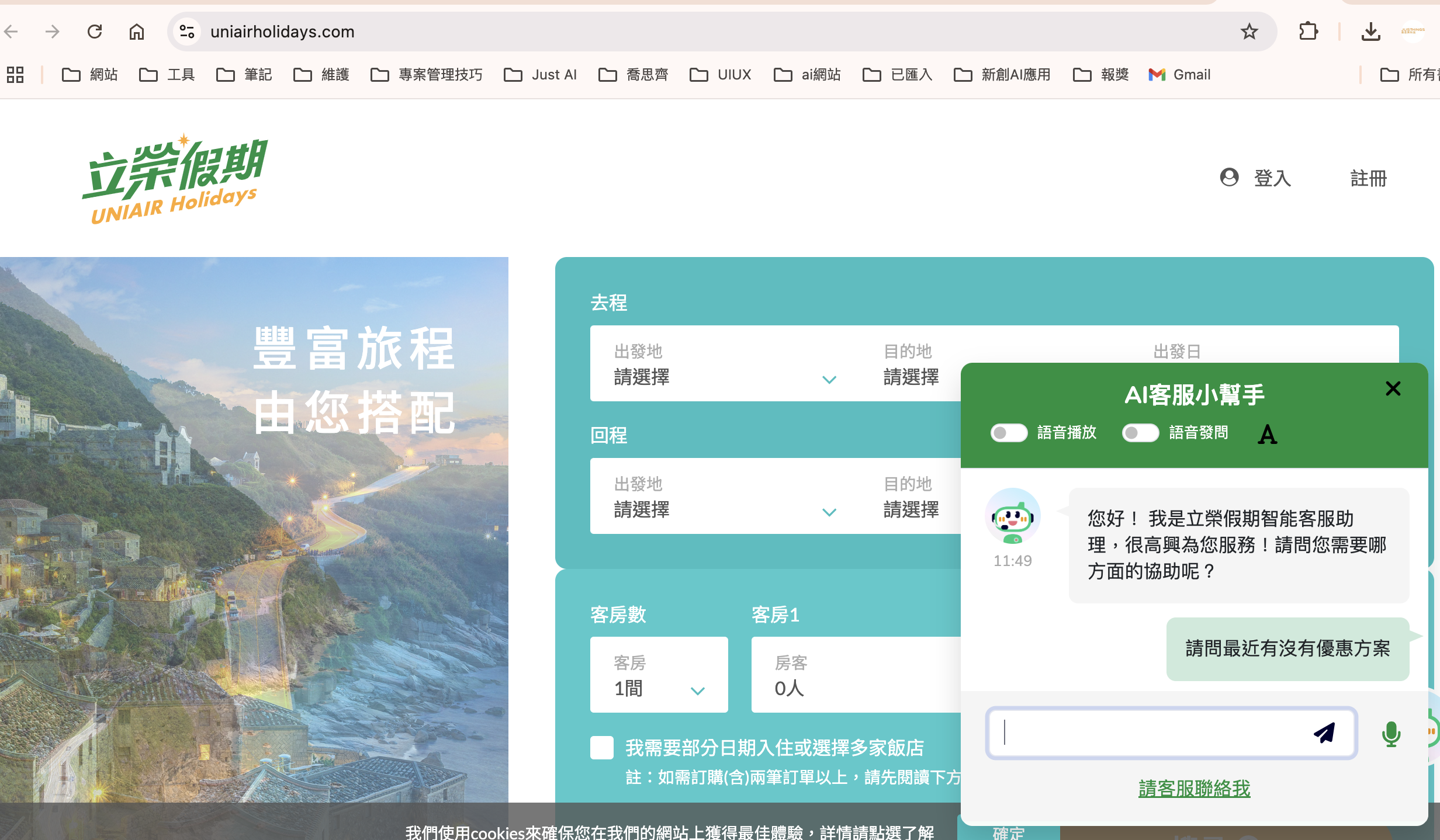Change chat font size with A icon

pos(1267,434)
